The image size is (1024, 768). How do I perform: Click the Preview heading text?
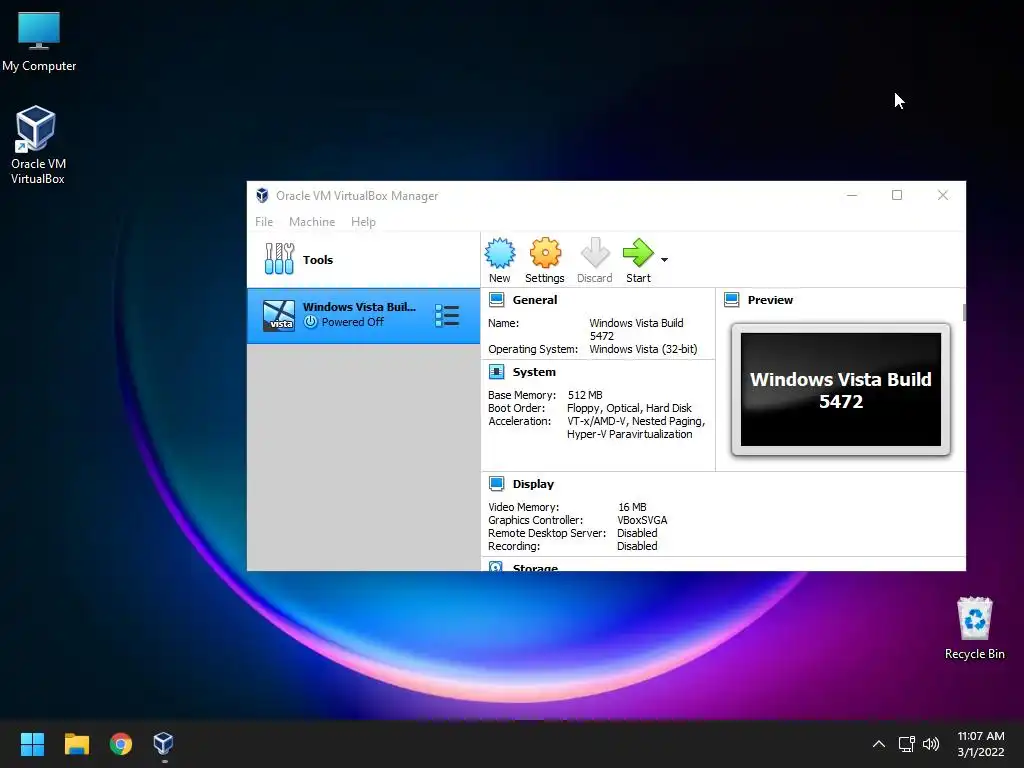click(x=770, y=300)
